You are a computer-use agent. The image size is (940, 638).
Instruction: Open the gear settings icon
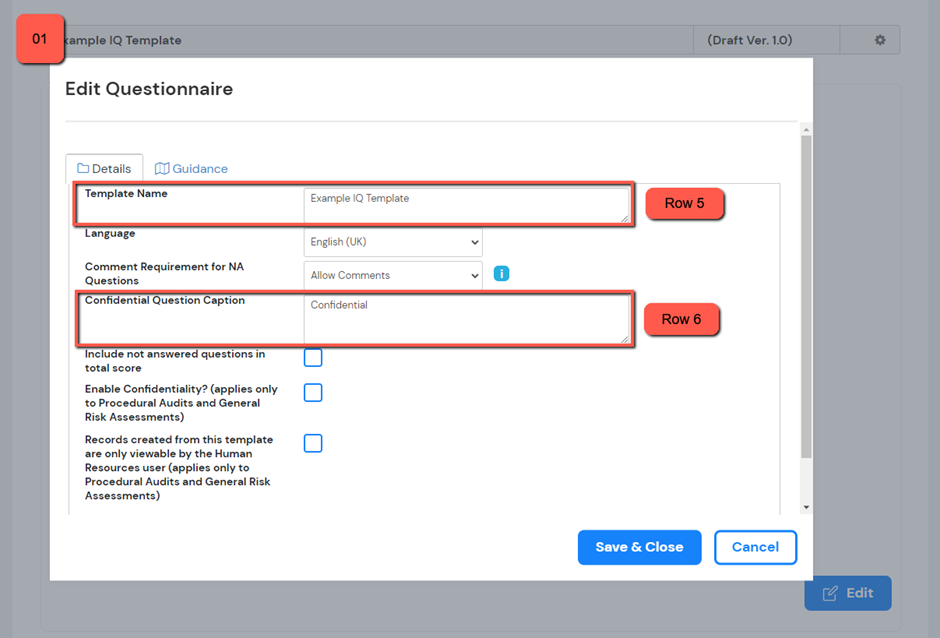pyautogui.click(x=880, y=40)
